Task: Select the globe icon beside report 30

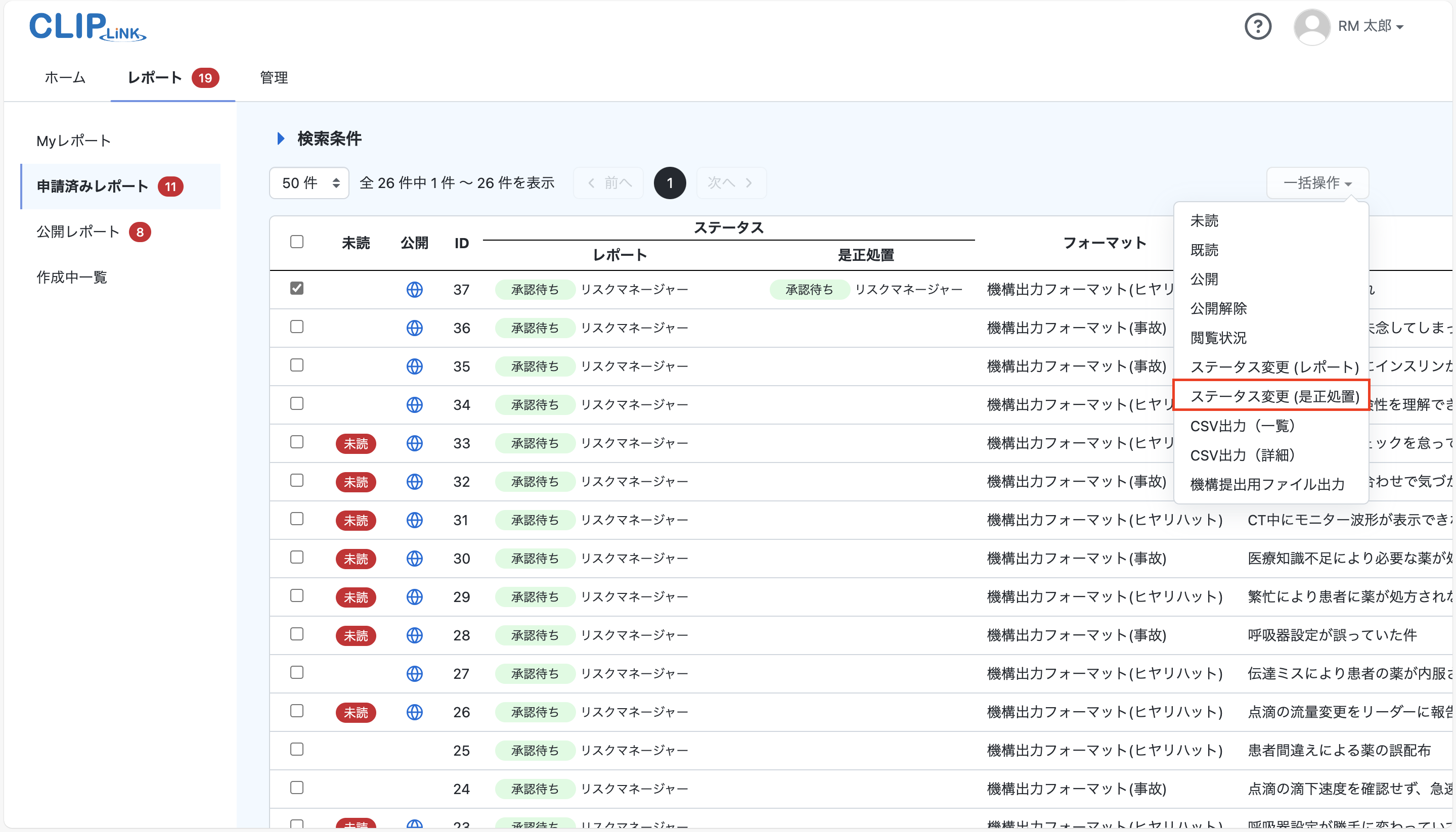Action: 415,558
